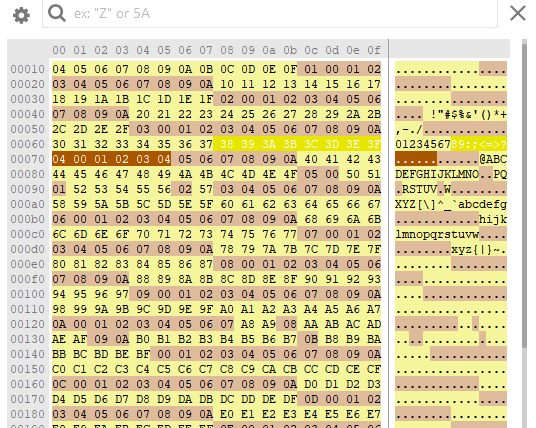
Task: Click ASCII text lmnopqrstuvw in row 000c0
Action: point(437,234)
